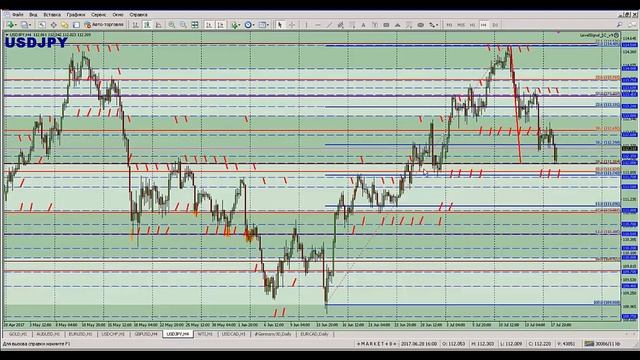Click the New Chart toolbar icon
Image resolution: width=640 pixels, height=360 pixels.
[10, 25]
